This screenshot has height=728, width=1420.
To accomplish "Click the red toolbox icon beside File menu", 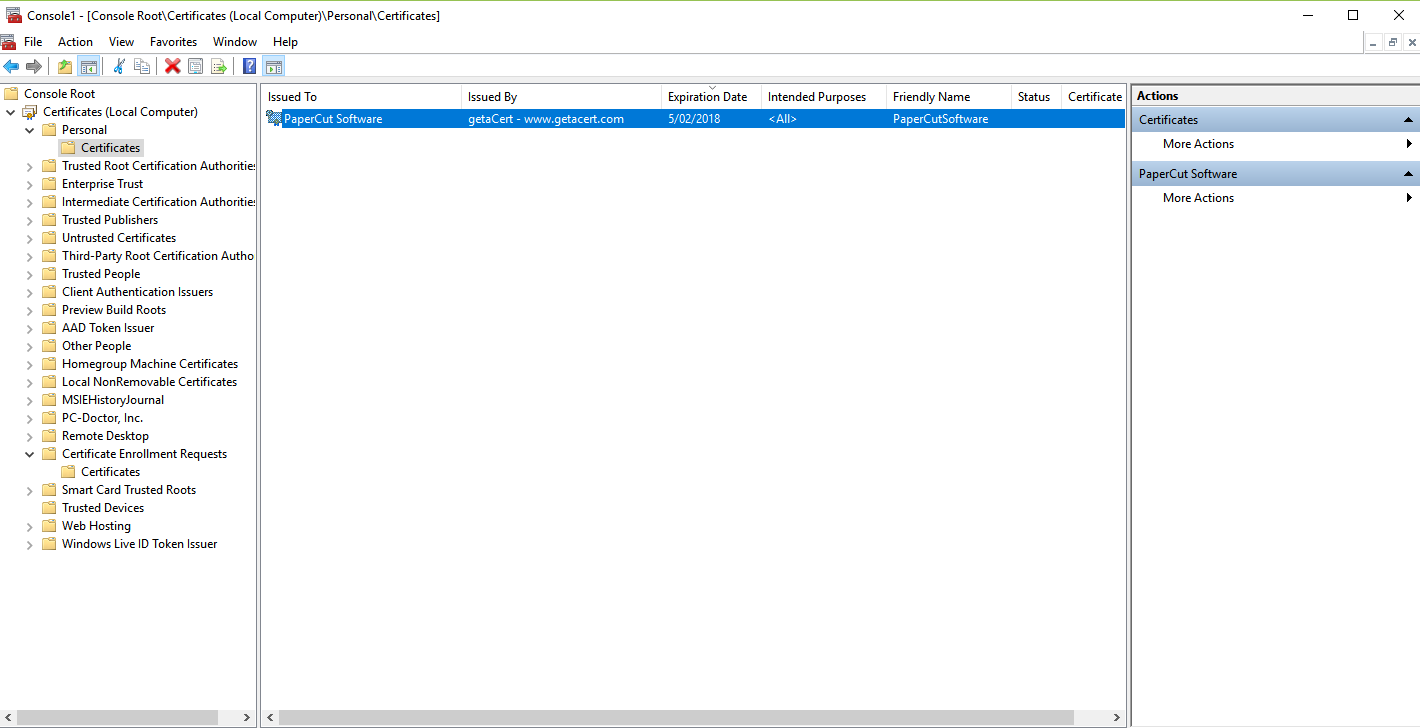I will 9,42.
